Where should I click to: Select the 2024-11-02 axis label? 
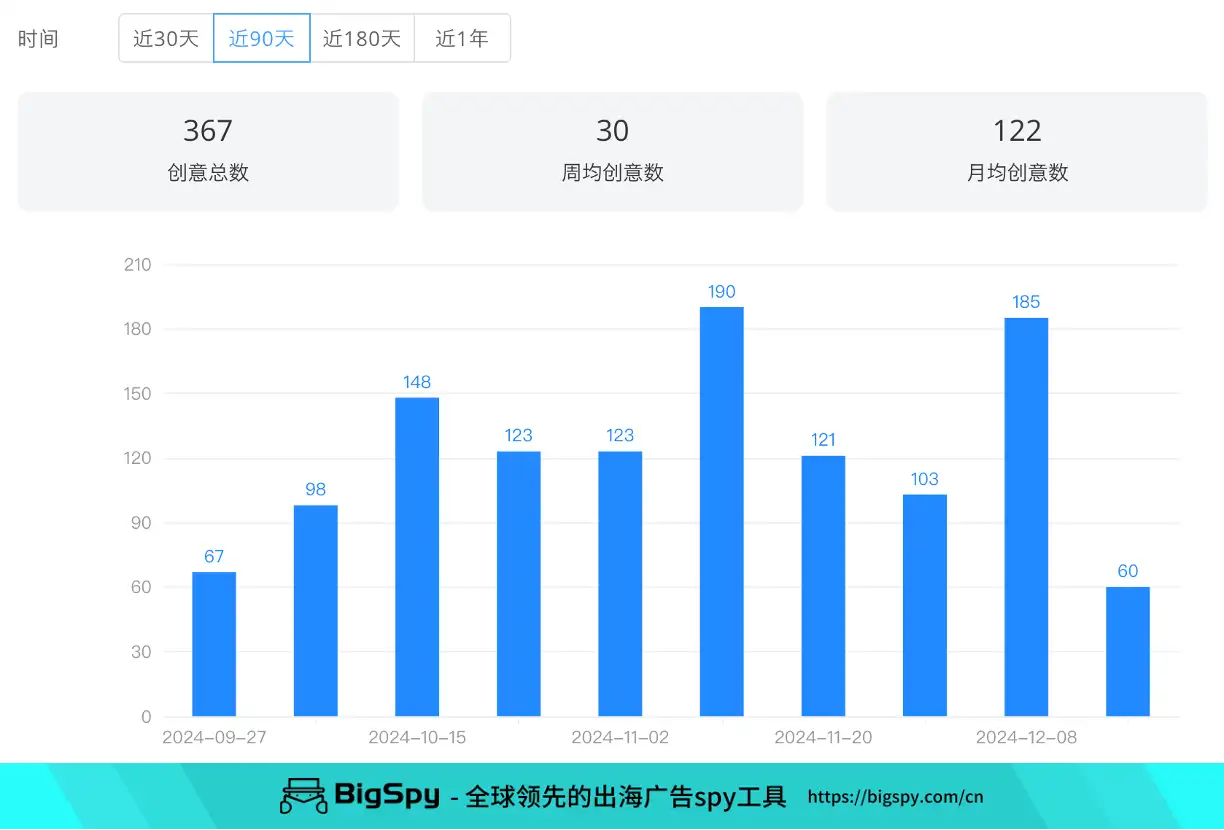pos(619,737)
